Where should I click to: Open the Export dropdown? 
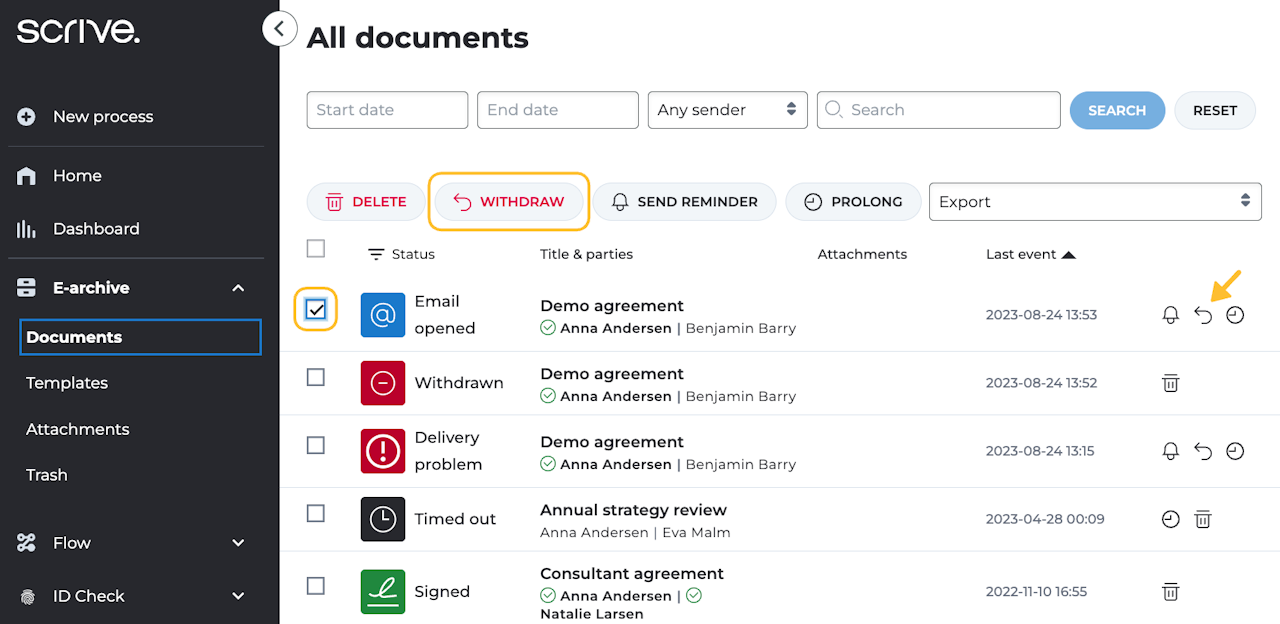point(1095,201)
